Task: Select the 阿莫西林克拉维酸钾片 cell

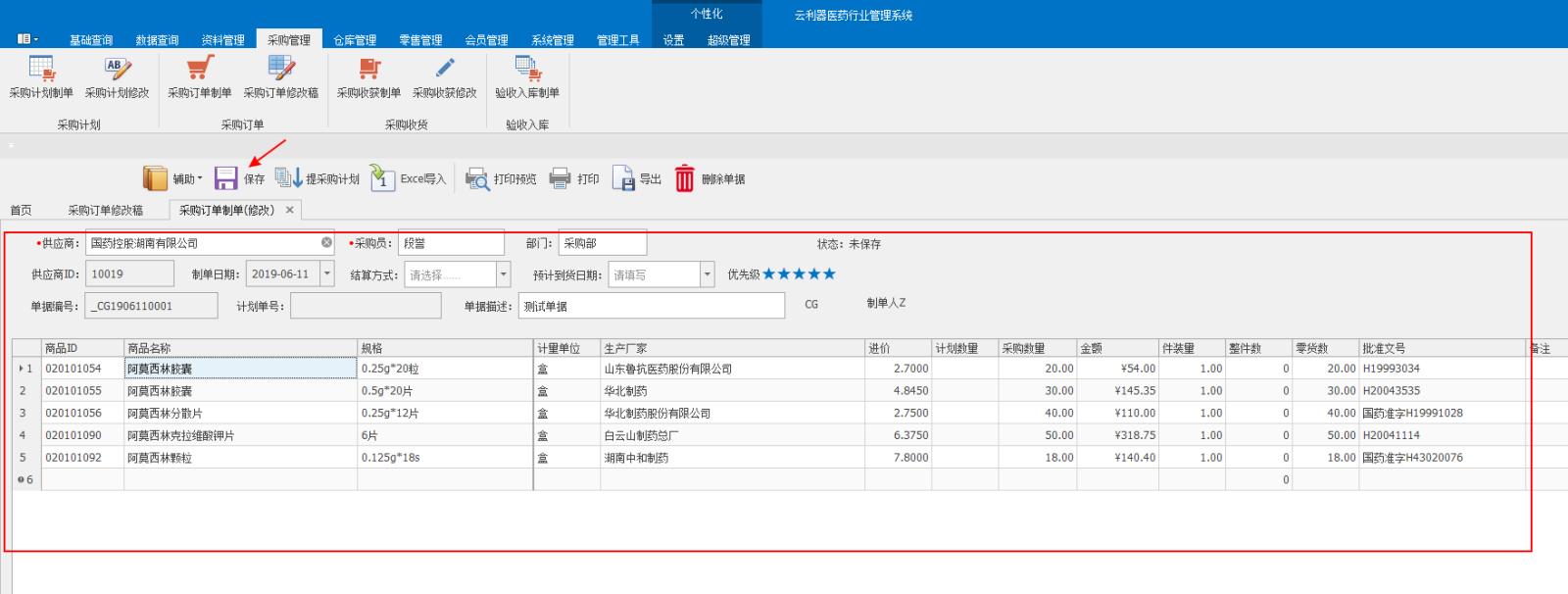Action: click(x=240, y=435)
